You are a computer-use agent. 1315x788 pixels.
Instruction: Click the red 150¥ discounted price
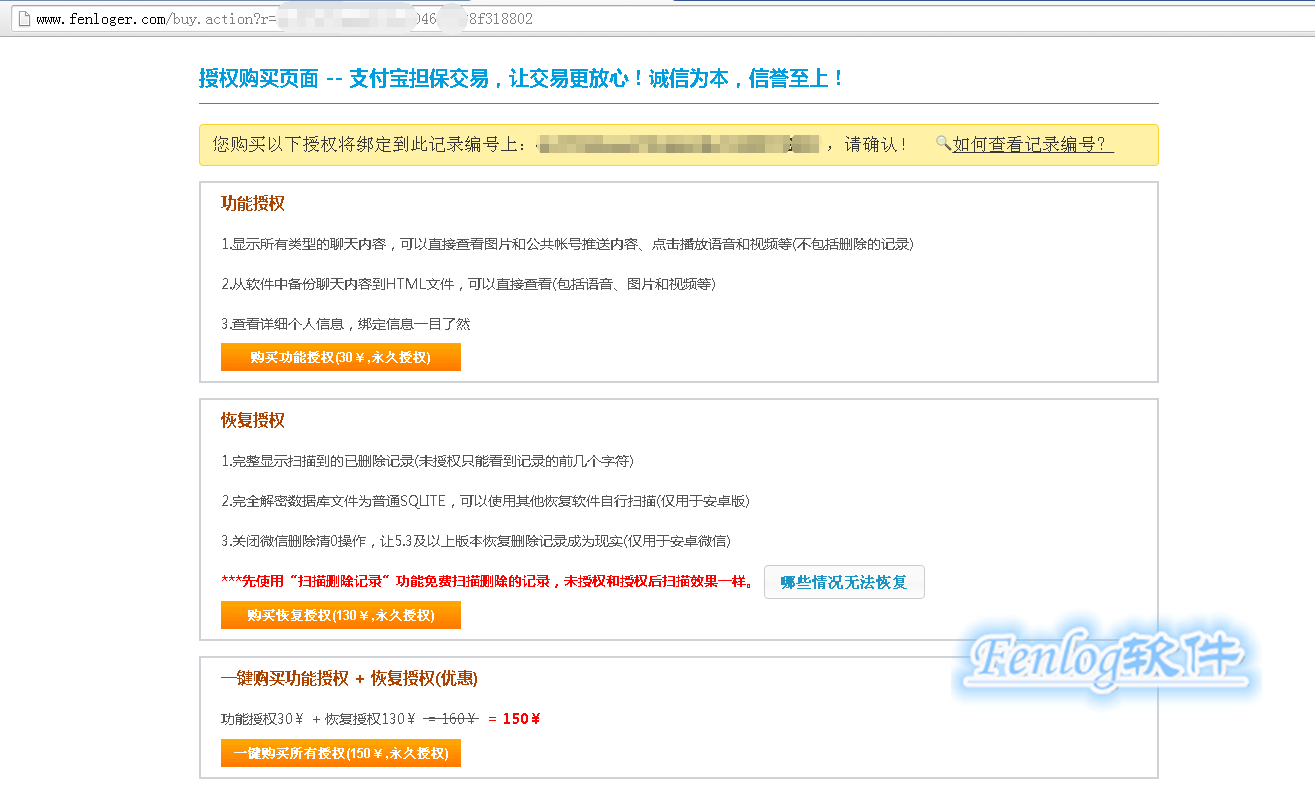(521, 718)
